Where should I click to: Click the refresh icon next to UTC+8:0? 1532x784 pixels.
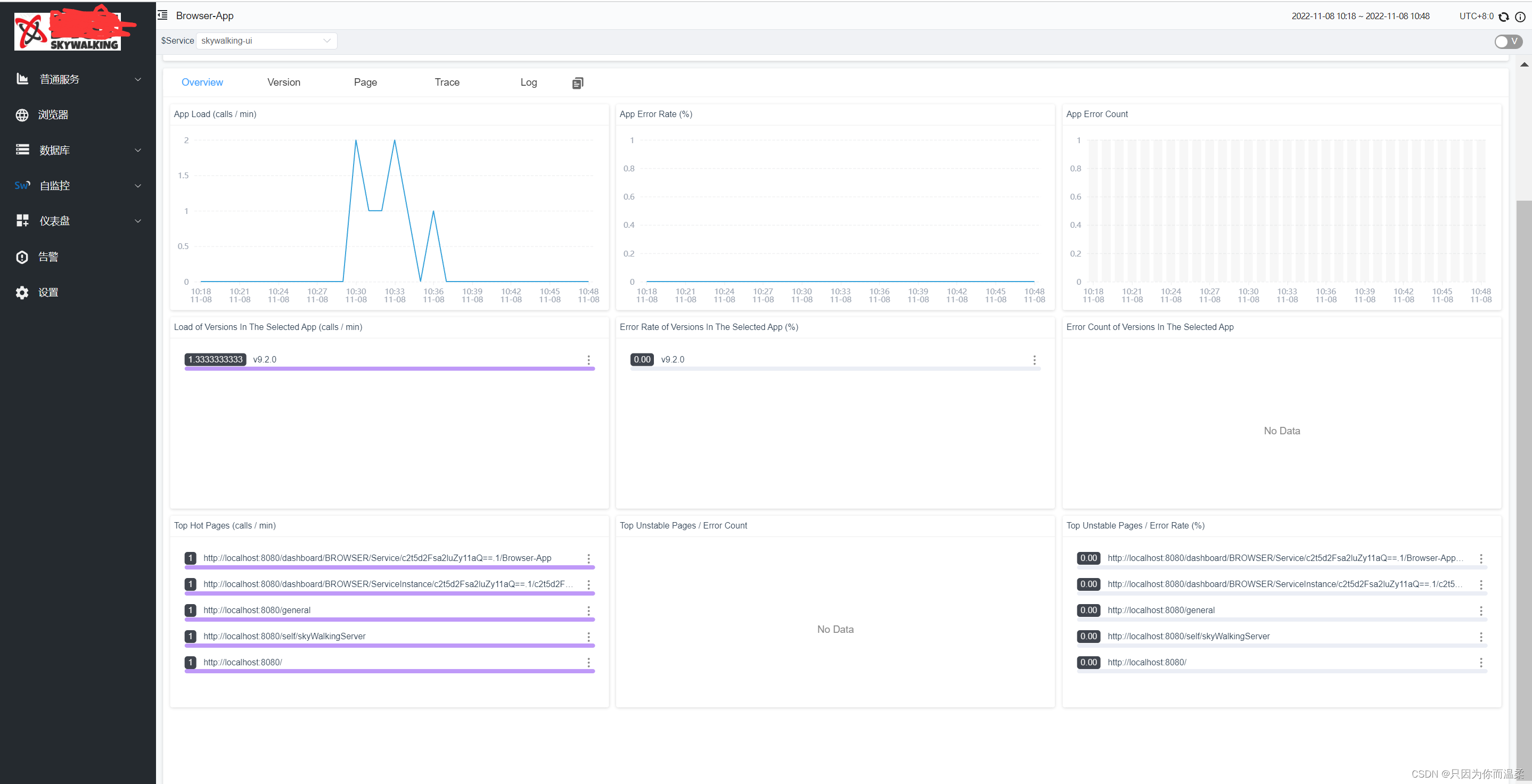(1503, 16)
